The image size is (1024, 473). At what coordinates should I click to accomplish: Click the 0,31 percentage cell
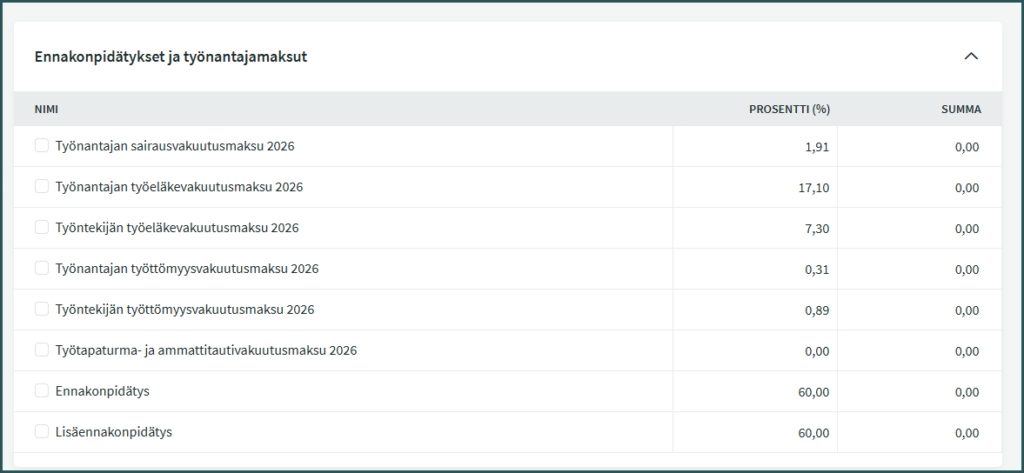click(x=816, y=269)
